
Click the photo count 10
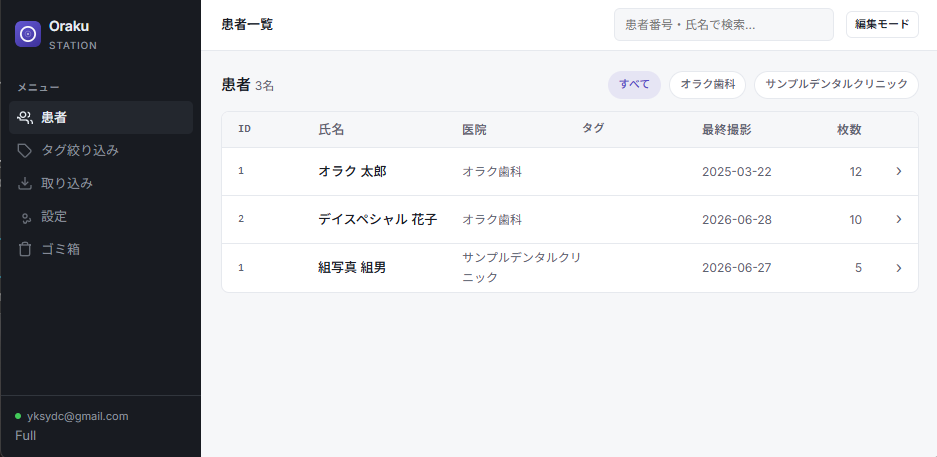(856, 220)
